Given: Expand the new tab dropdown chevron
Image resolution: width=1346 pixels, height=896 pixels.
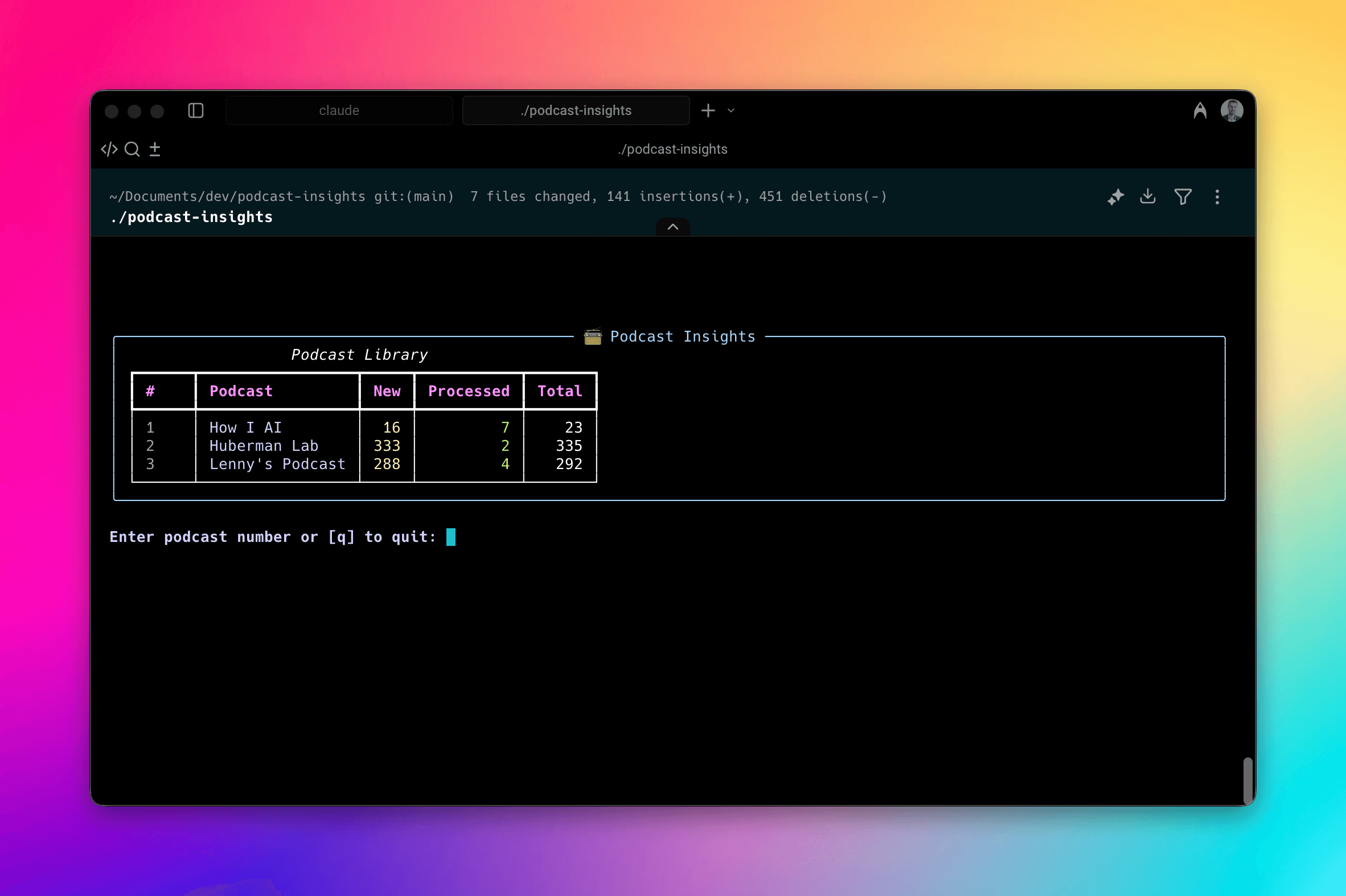Looking at the screenshot, I should [x=731, y=111].
